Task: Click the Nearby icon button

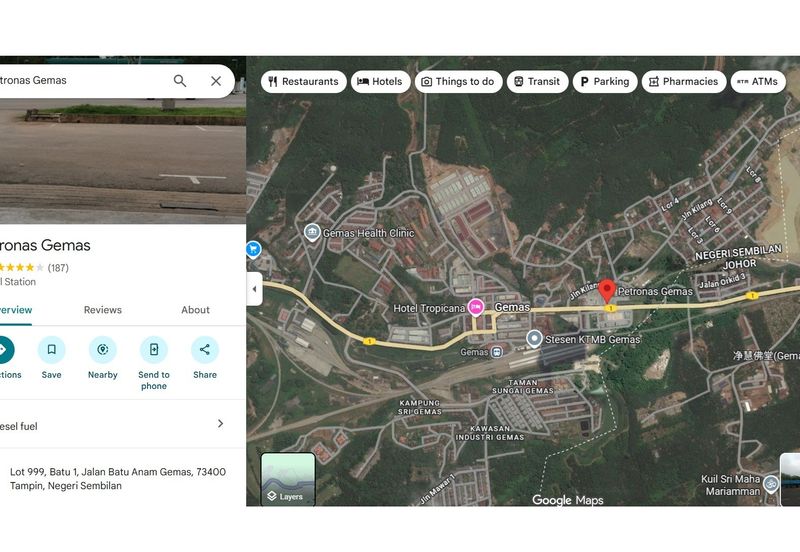Action: coord(102,349)
